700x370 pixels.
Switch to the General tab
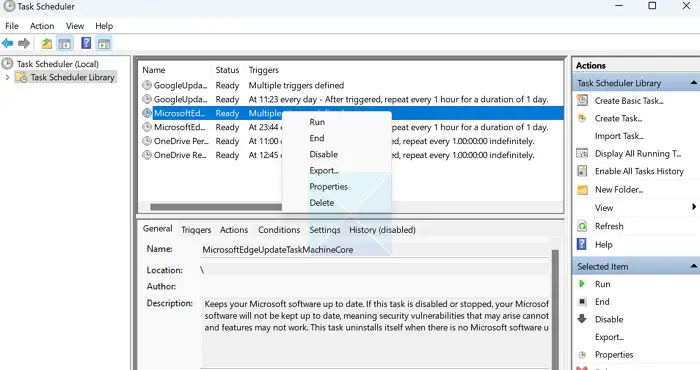coord(158,229)
